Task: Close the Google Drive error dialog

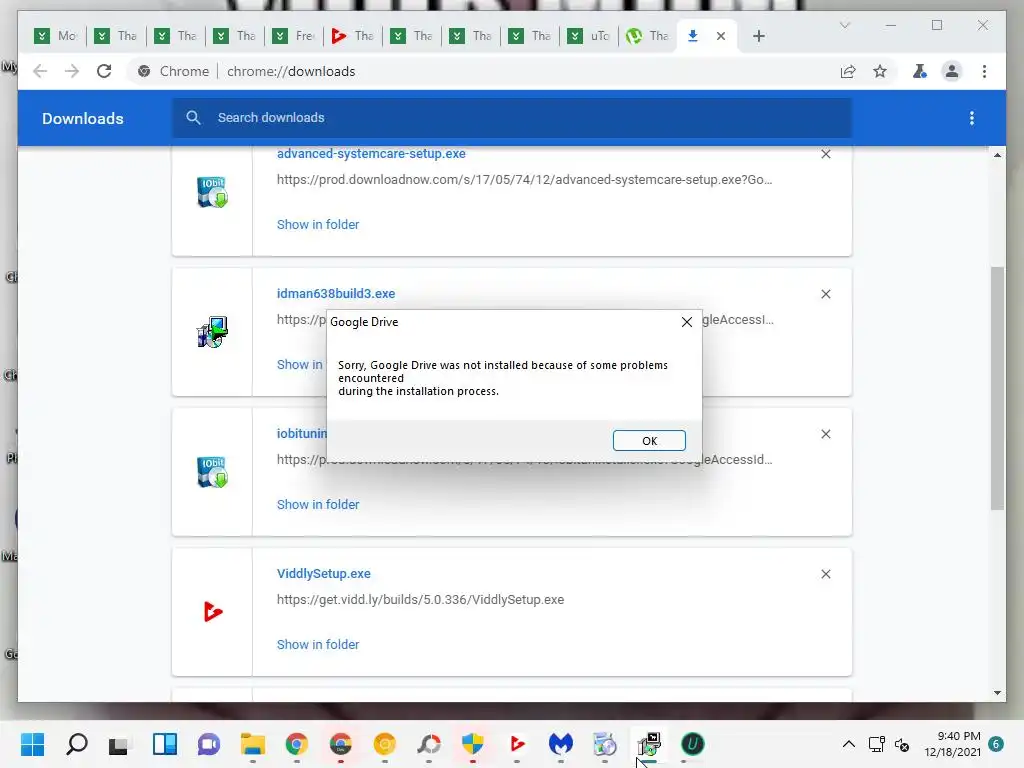Action: (x=686, y=322)
